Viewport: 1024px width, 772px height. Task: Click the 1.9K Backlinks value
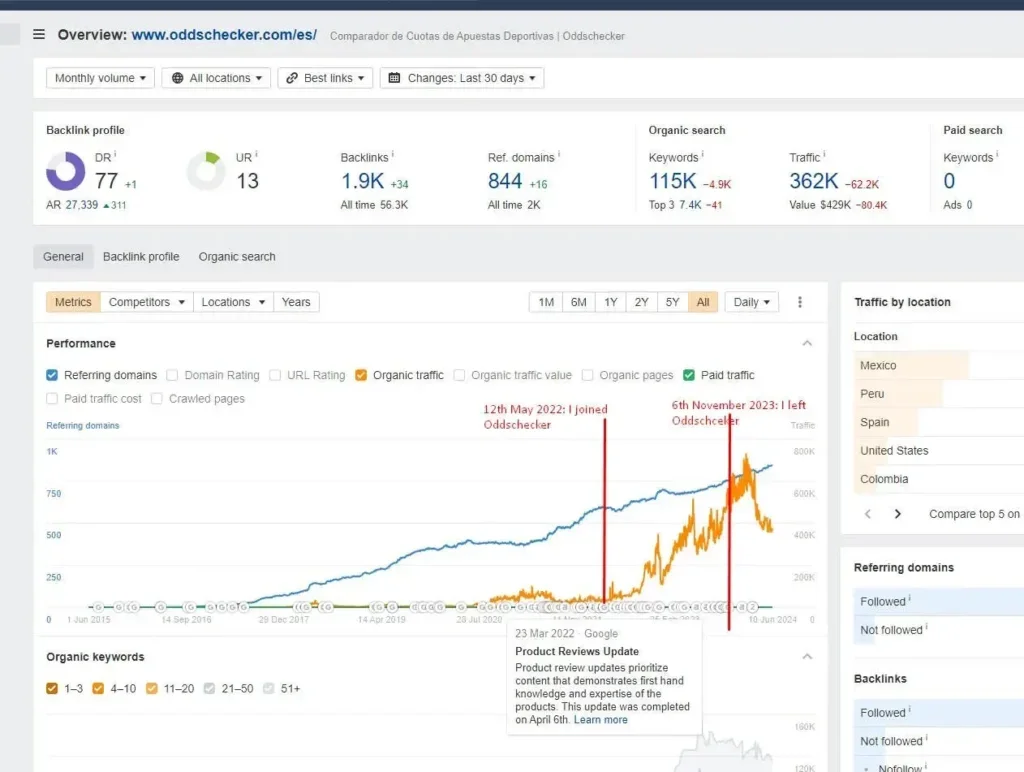[362, 181]
